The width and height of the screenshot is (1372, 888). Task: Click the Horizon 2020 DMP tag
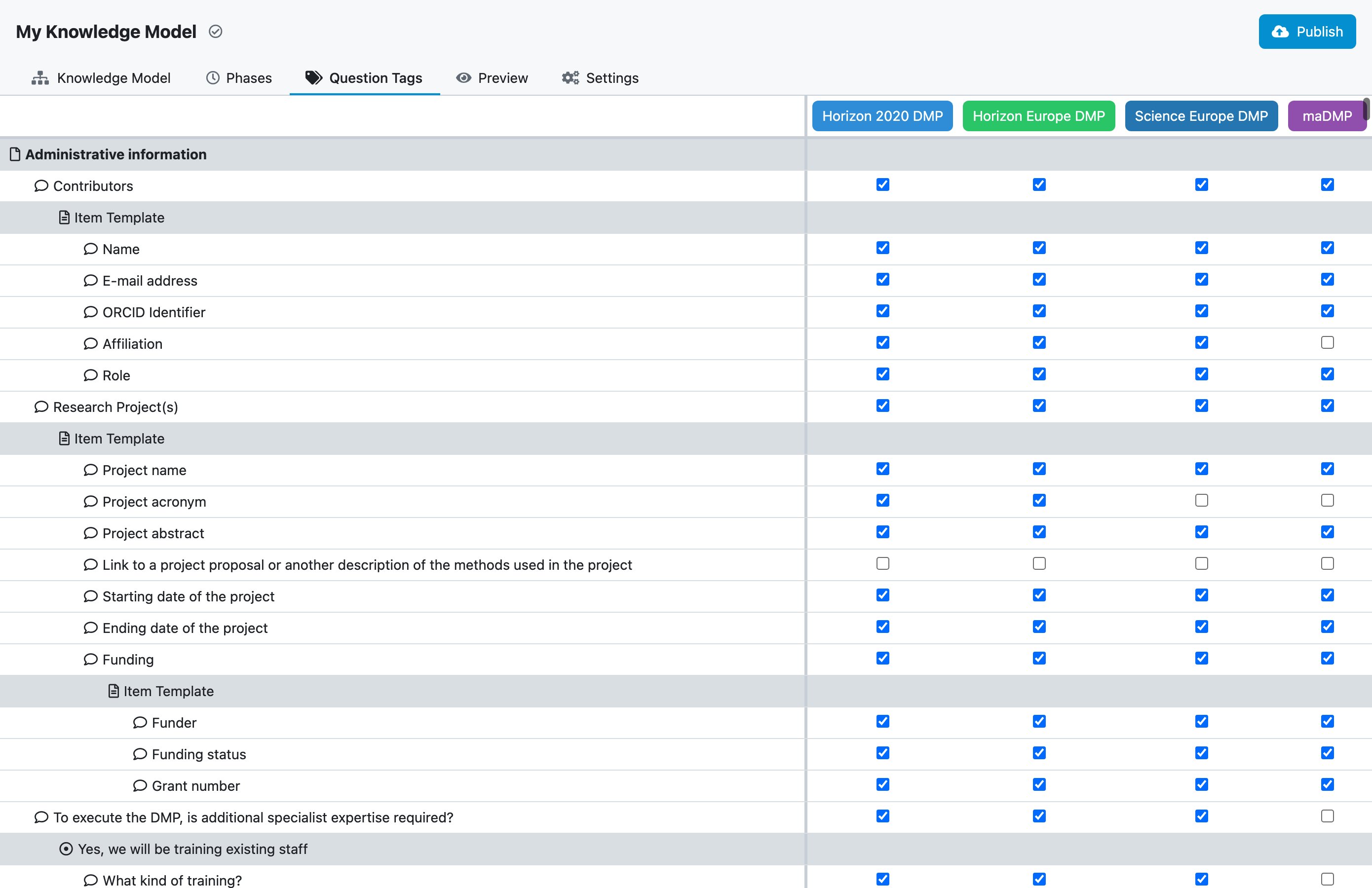pos(882,116)
